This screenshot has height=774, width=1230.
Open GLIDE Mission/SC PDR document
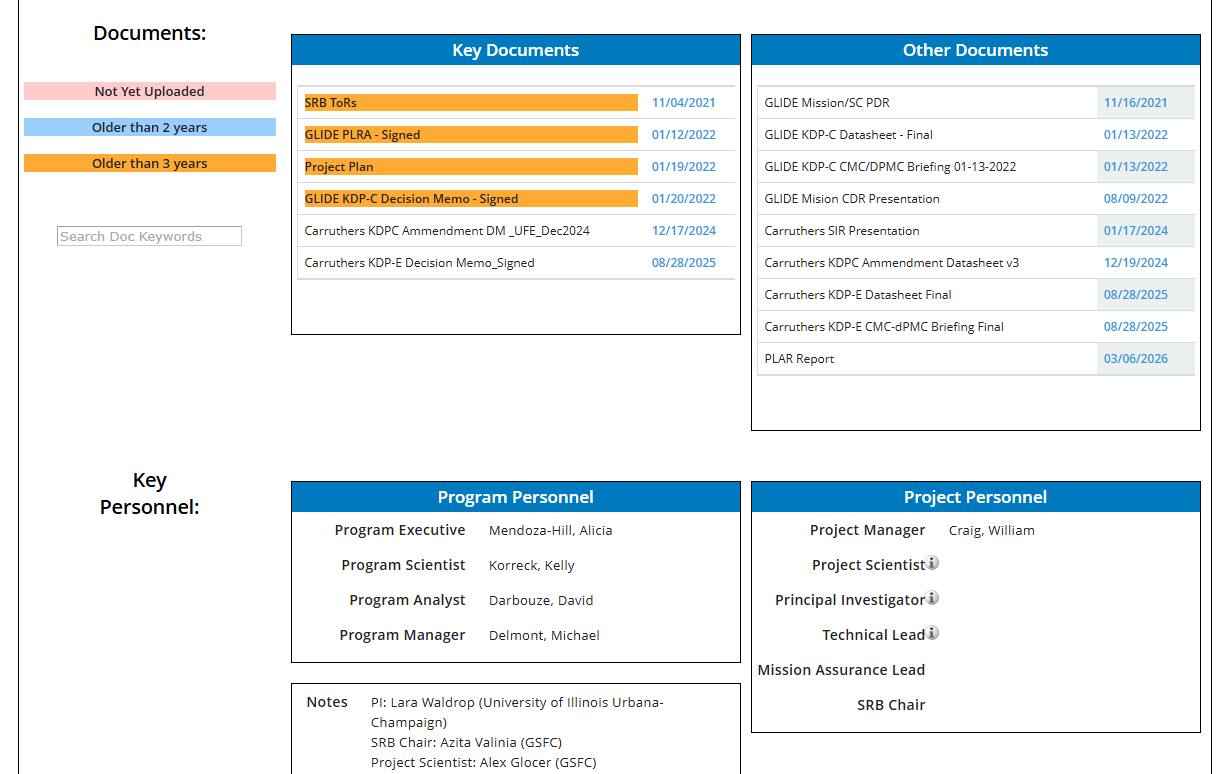pos(827,102)
